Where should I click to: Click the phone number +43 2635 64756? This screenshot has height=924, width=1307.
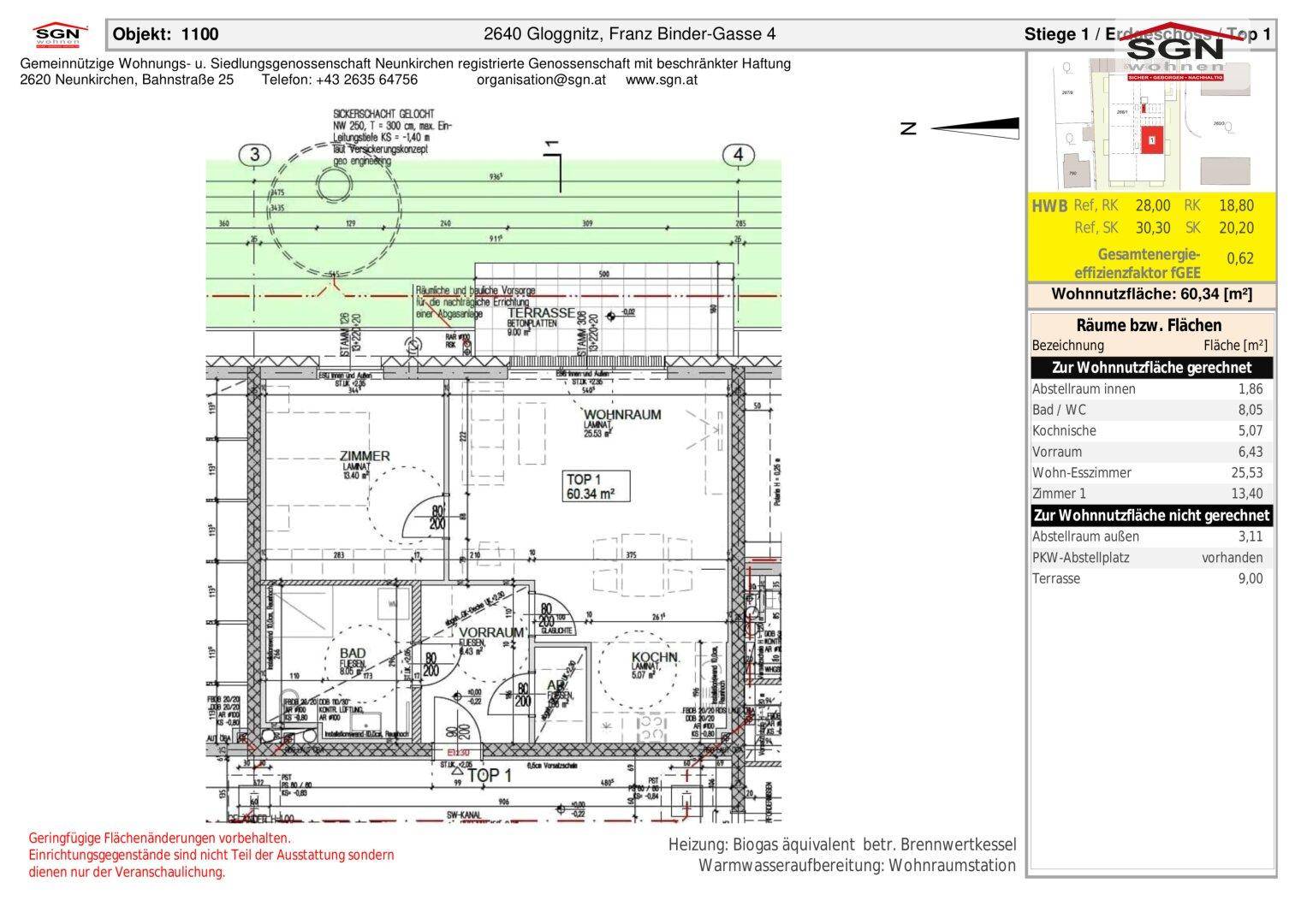coord(366,80)
